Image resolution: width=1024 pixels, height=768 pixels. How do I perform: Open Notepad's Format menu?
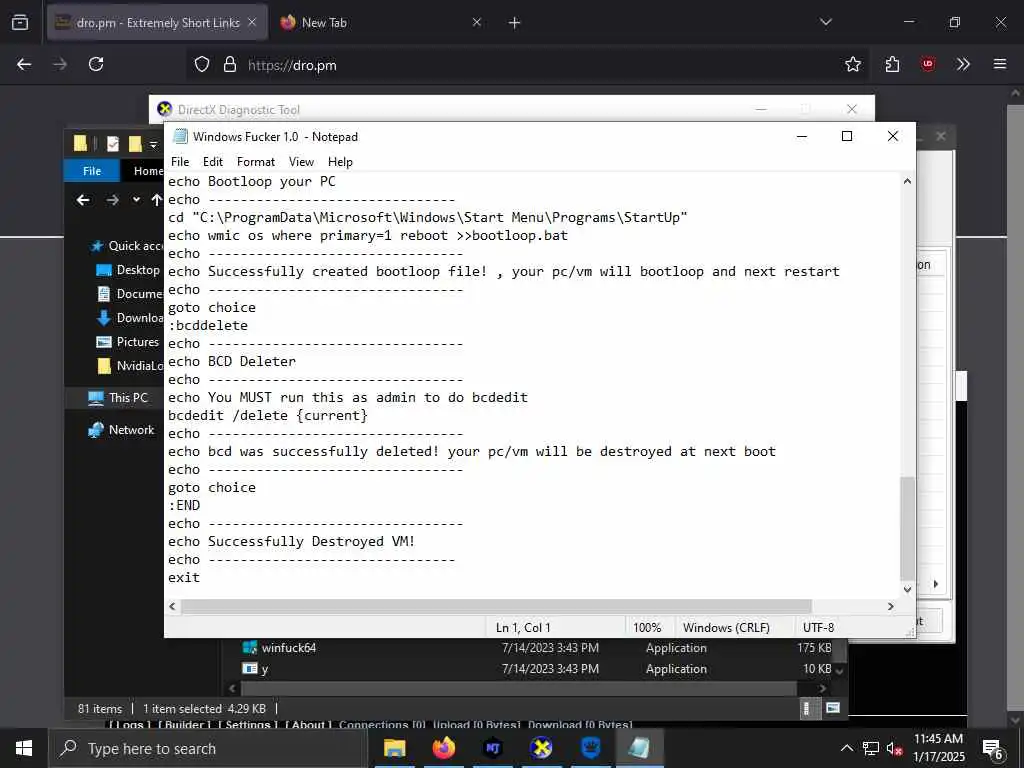[255, 162]
